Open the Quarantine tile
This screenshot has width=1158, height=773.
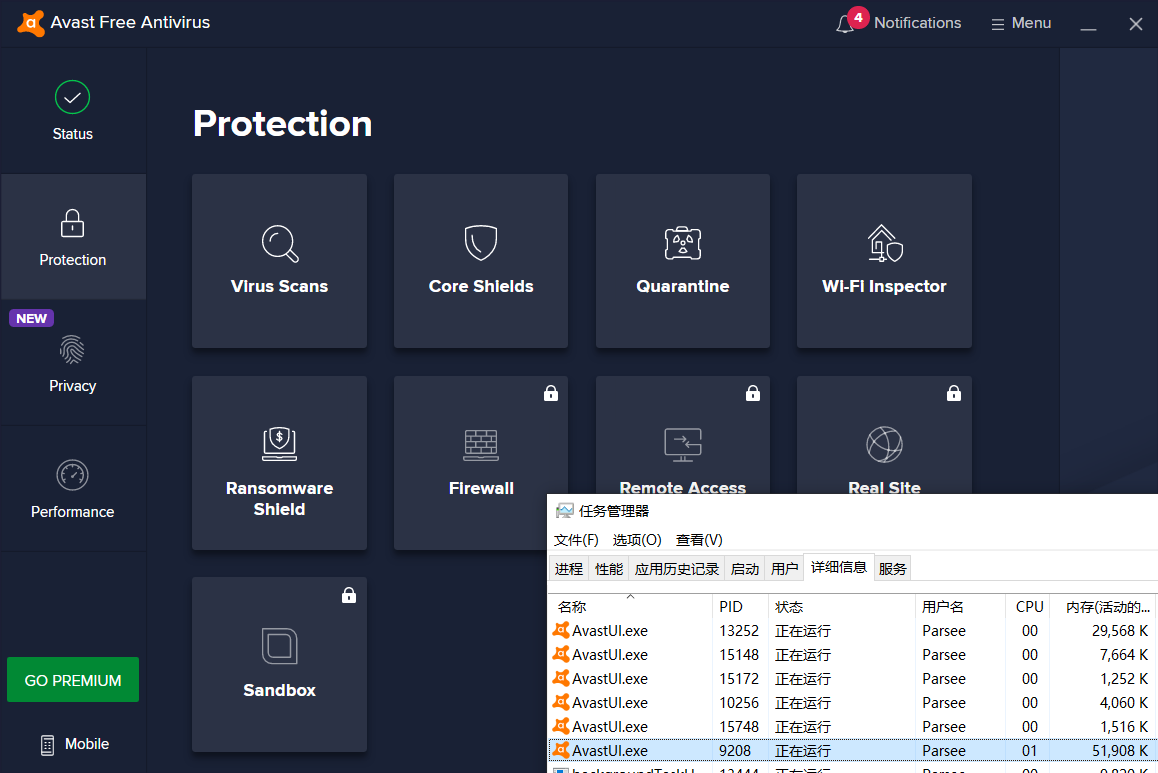[x=682, y=261]
